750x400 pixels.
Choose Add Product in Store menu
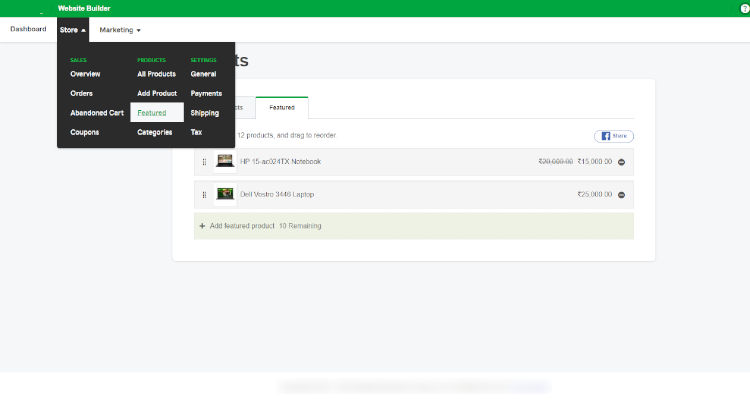click(x=157, y=93)
